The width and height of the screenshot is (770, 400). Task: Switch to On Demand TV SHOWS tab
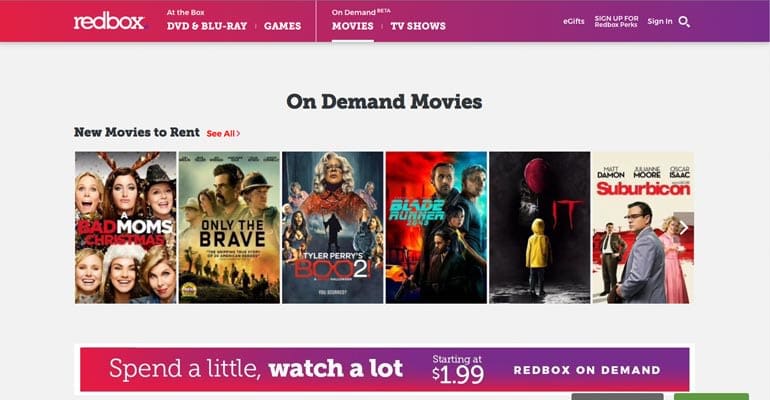418,26
